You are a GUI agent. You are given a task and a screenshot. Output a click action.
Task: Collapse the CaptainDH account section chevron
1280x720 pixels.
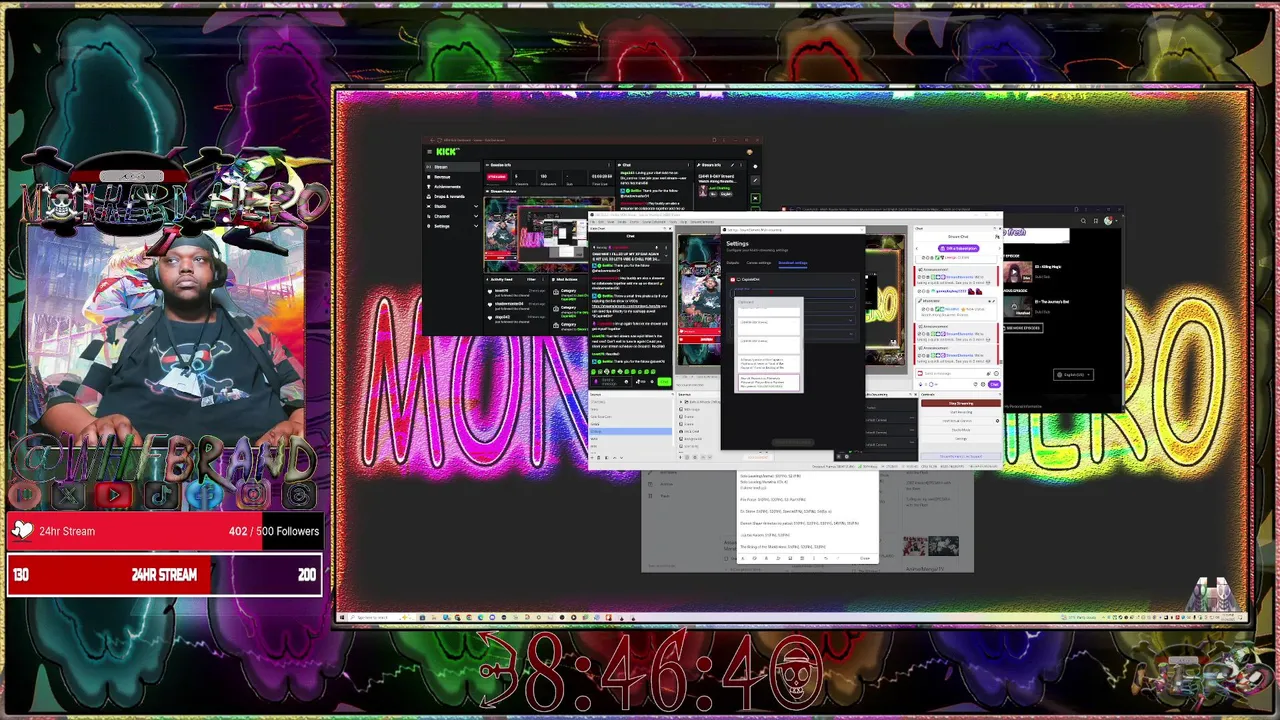[x=852, y=279]
